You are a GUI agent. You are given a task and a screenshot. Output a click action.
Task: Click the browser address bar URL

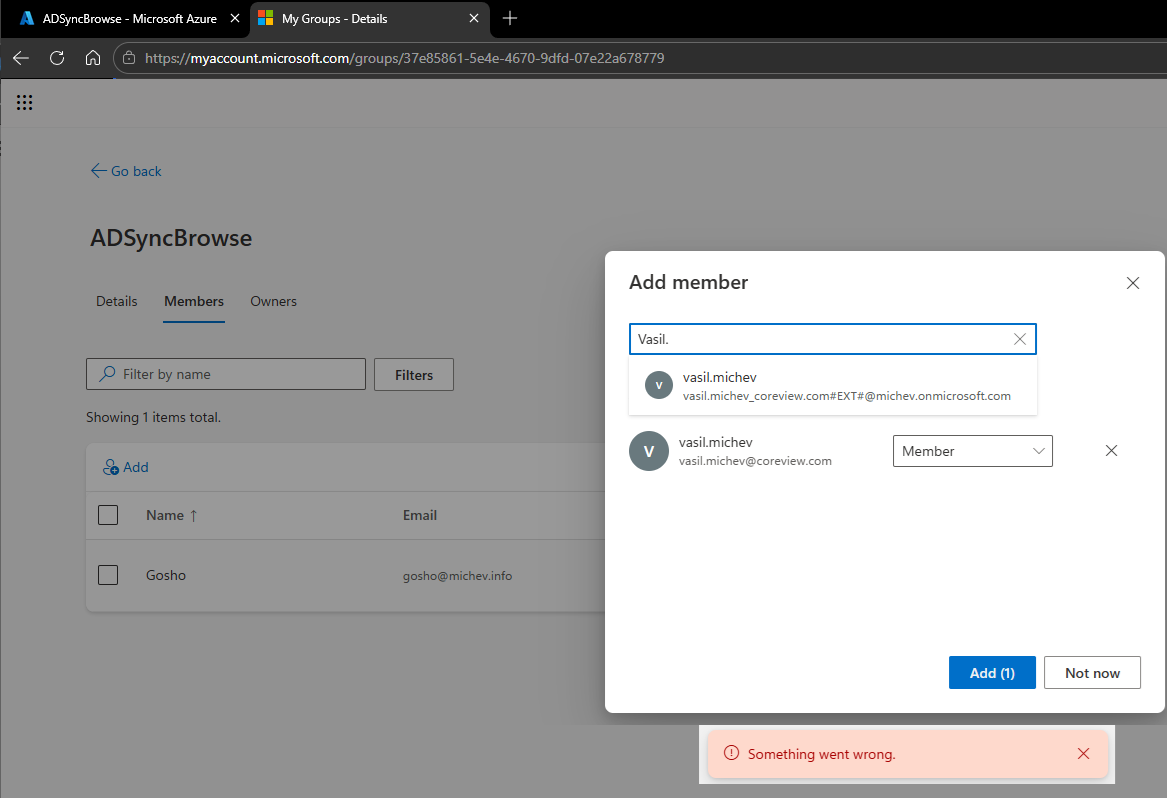tap(404, 58)
